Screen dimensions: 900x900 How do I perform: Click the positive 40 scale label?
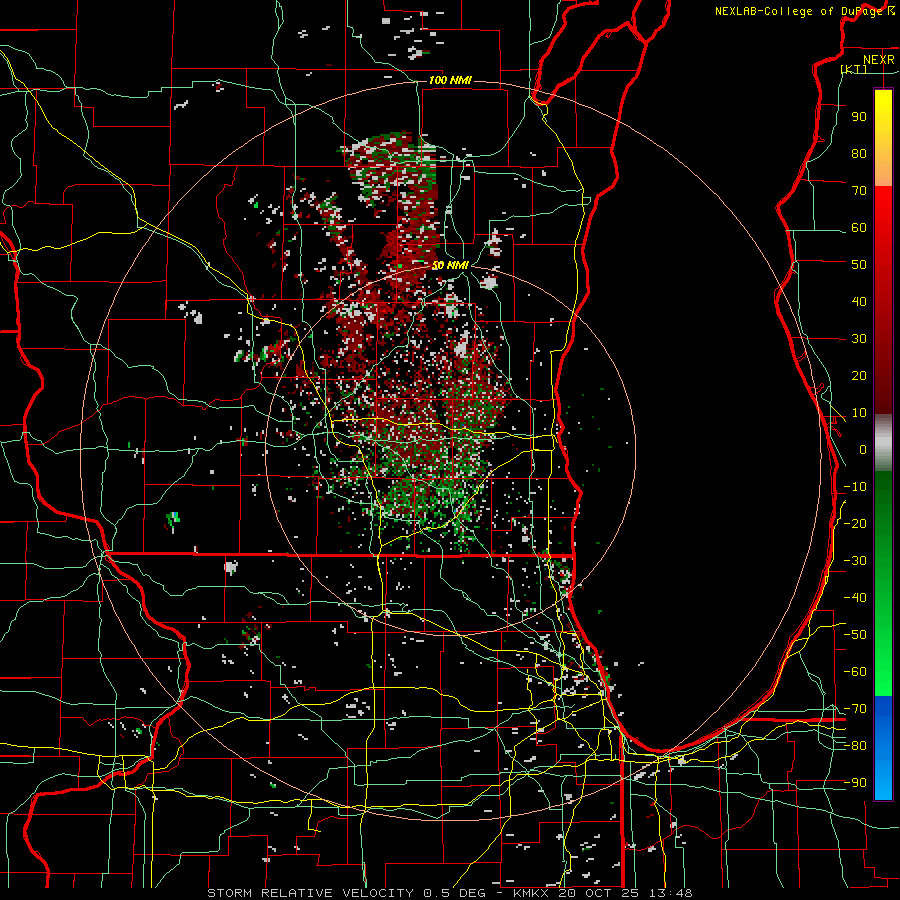pos(859,301)
